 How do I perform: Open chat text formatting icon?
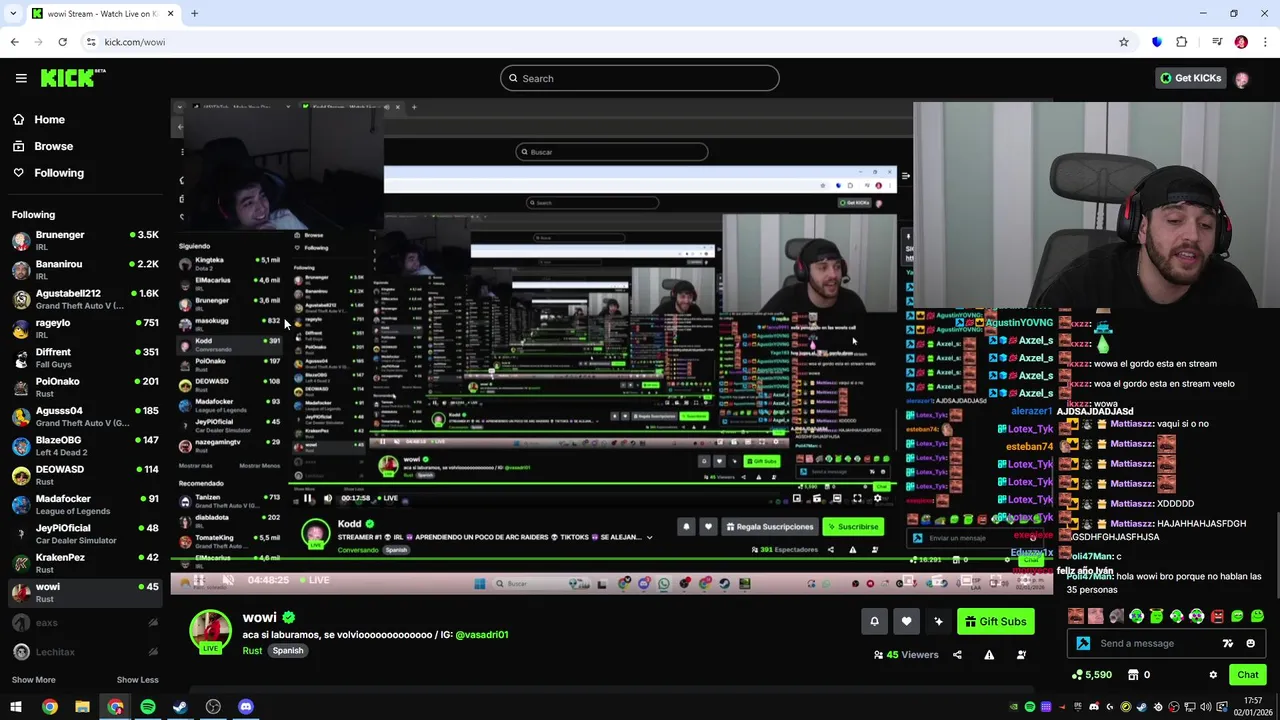(x=1228, y=644)
